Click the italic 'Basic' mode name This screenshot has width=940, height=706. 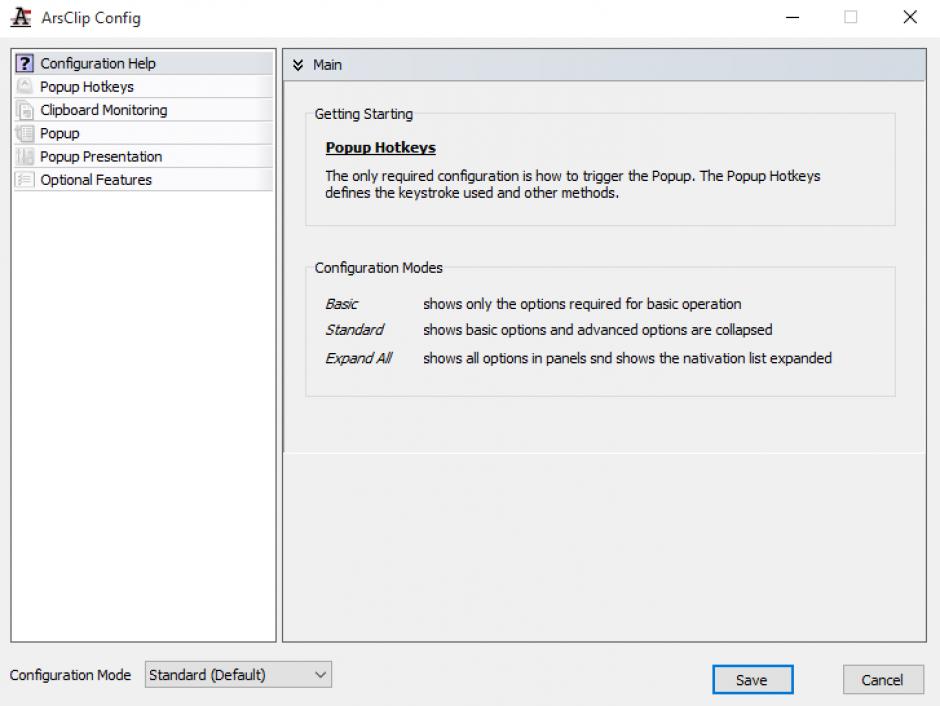click(341, 304)
